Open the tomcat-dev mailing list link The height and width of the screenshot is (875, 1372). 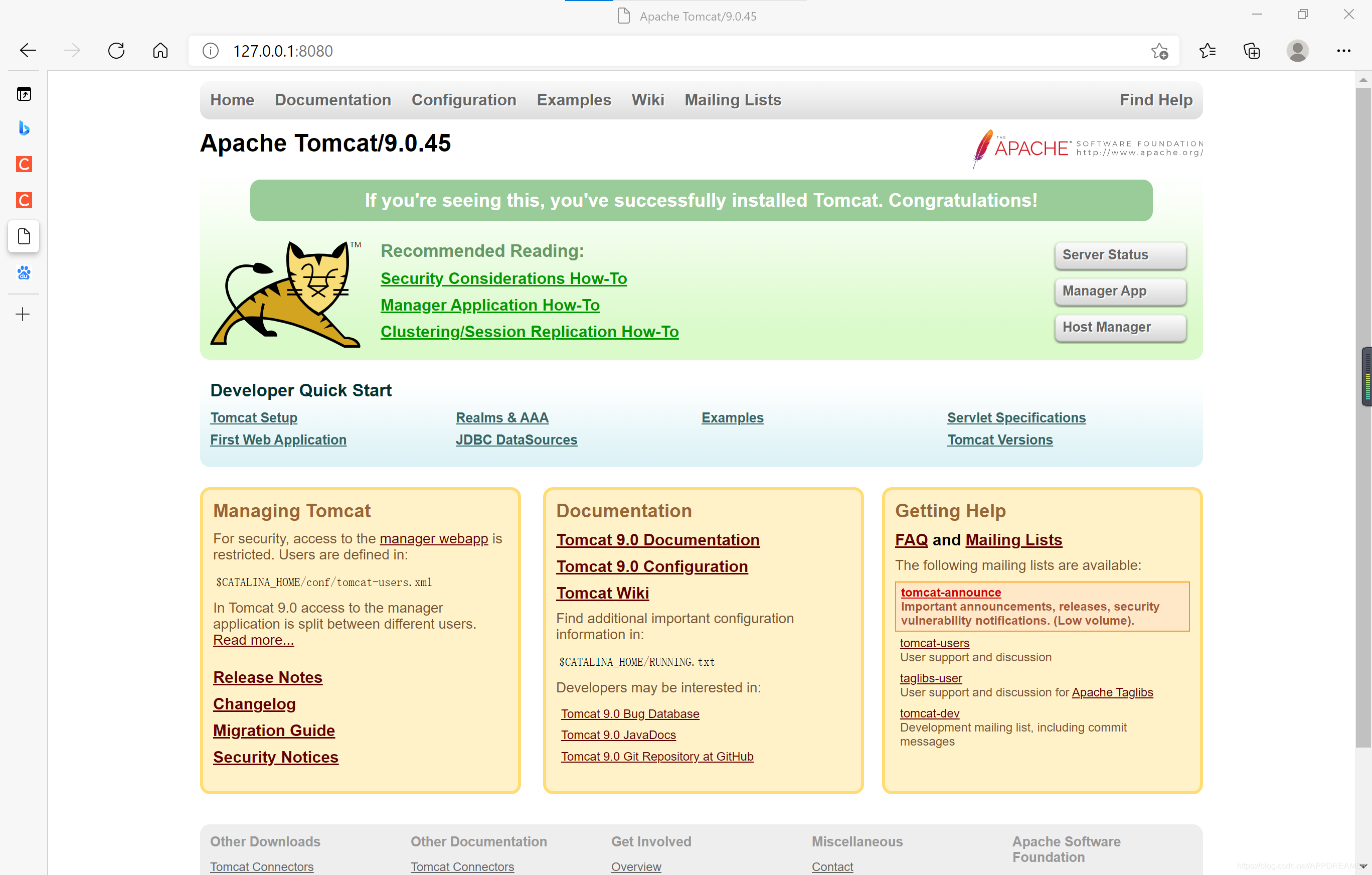pos(929,713)
